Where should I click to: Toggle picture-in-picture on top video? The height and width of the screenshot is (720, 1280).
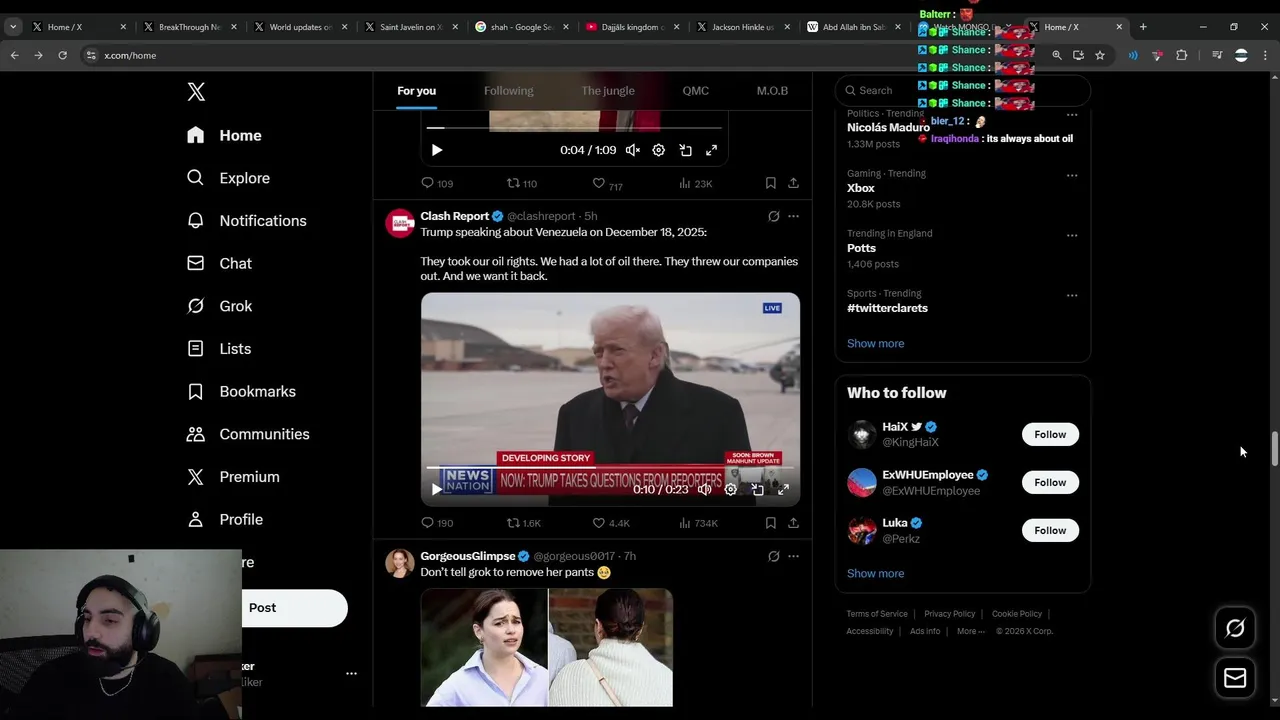pos(685,150)
